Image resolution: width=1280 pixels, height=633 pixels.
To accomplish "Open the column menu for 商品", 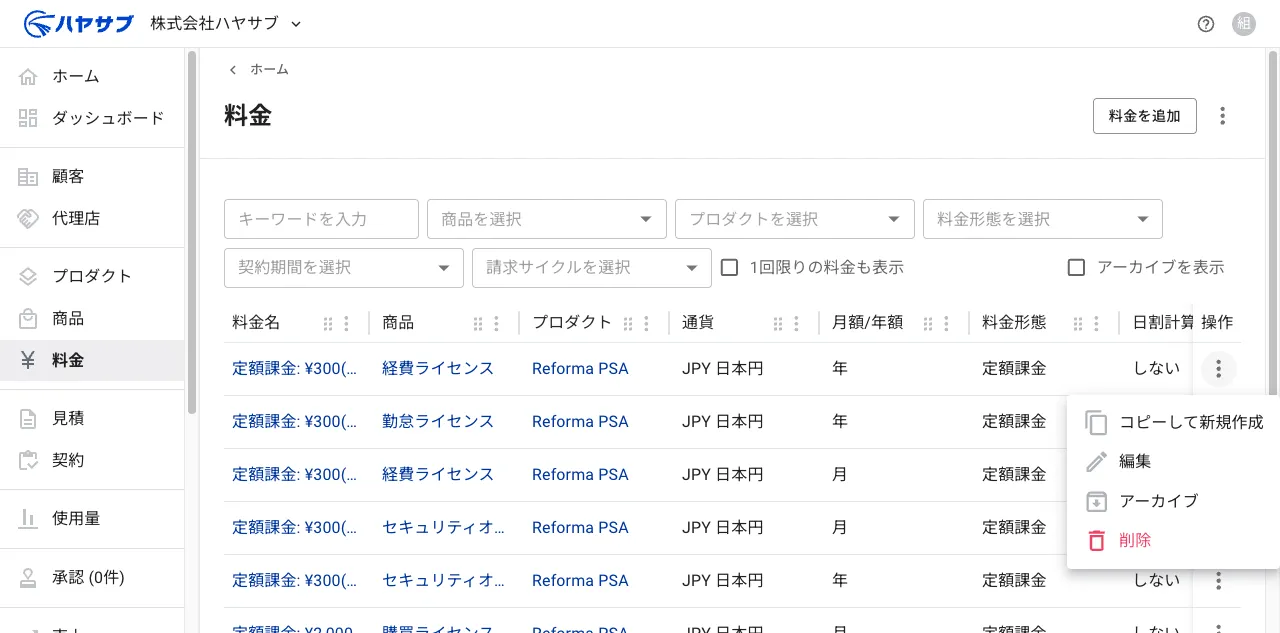I will pyautogui.click(x=496, y=324).
